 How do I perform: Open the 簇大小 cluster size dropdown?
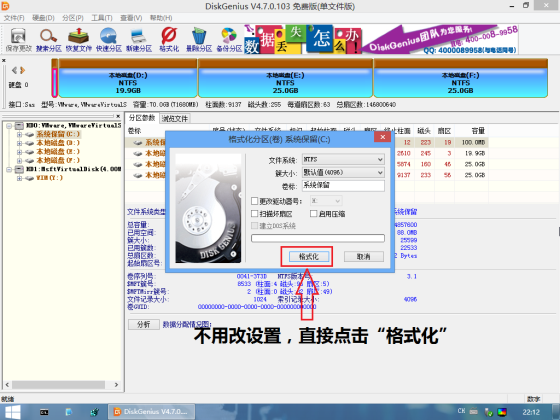[343, 172]
